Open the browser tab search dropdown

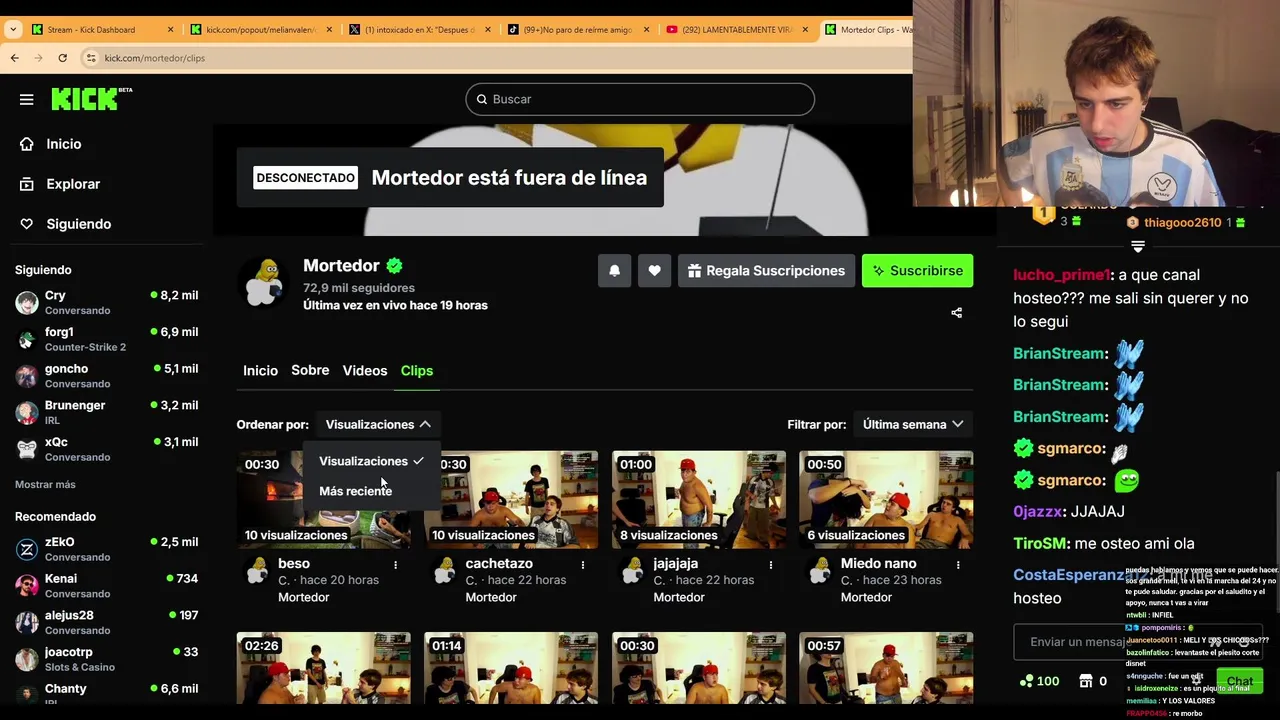(12, 30)
